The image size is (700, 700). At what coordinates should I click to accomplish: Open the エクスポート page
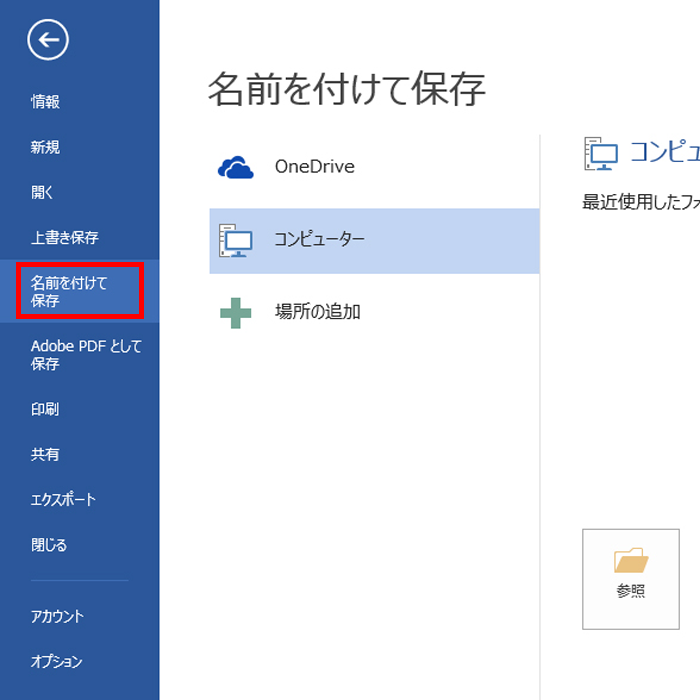63,500
